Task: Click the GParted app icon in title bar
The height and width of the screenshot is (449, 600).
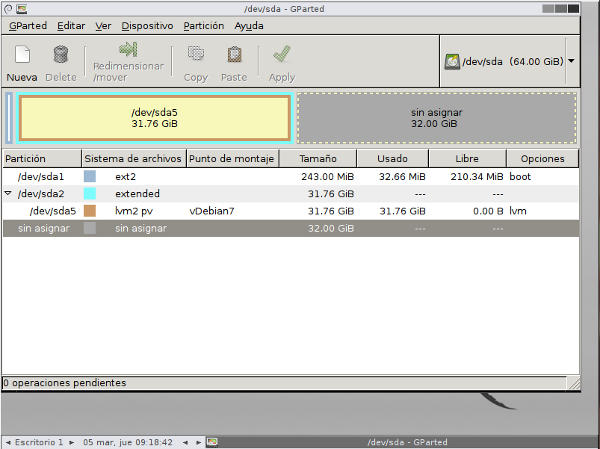Action: click(x=22, y=8)
